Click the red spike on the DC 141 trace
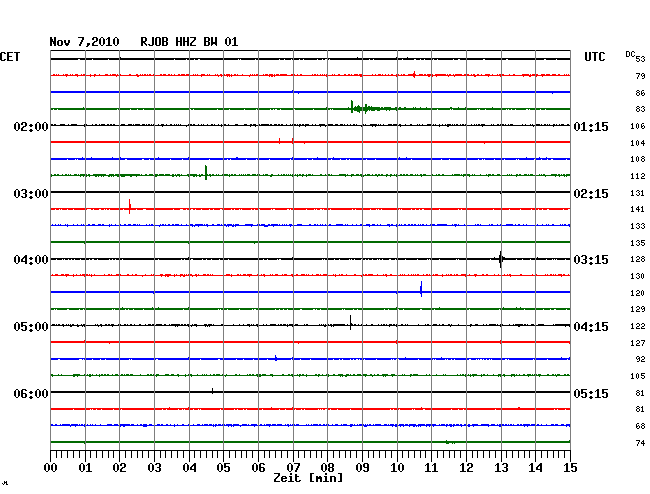This screenshot has width=650, height=494. pyautogui.click(x=130, y=206)
